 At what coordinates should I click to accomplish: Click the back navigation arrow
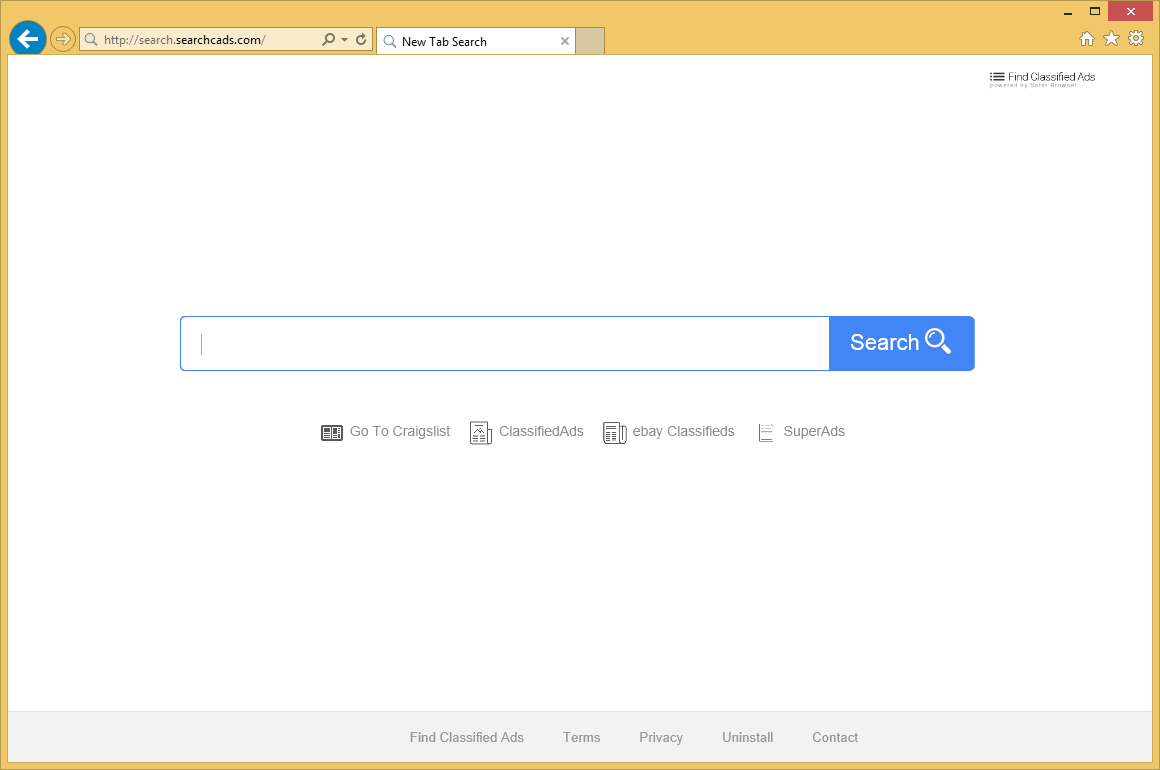pos(27,38)
